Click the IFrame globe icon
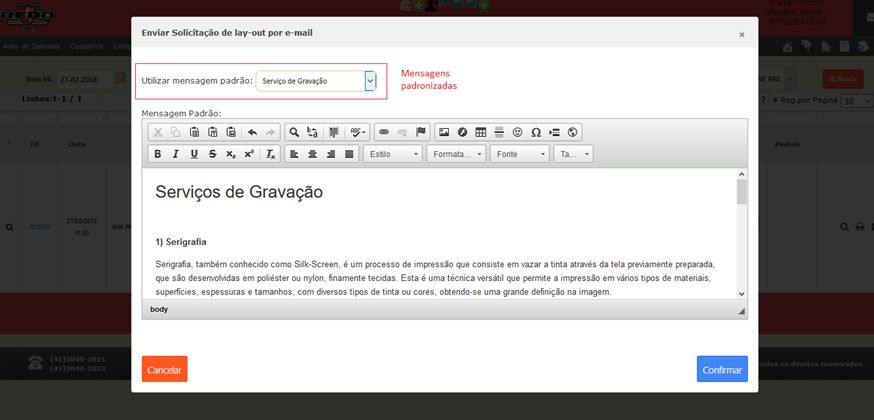874x420 pixels. [x=572, y=132]
